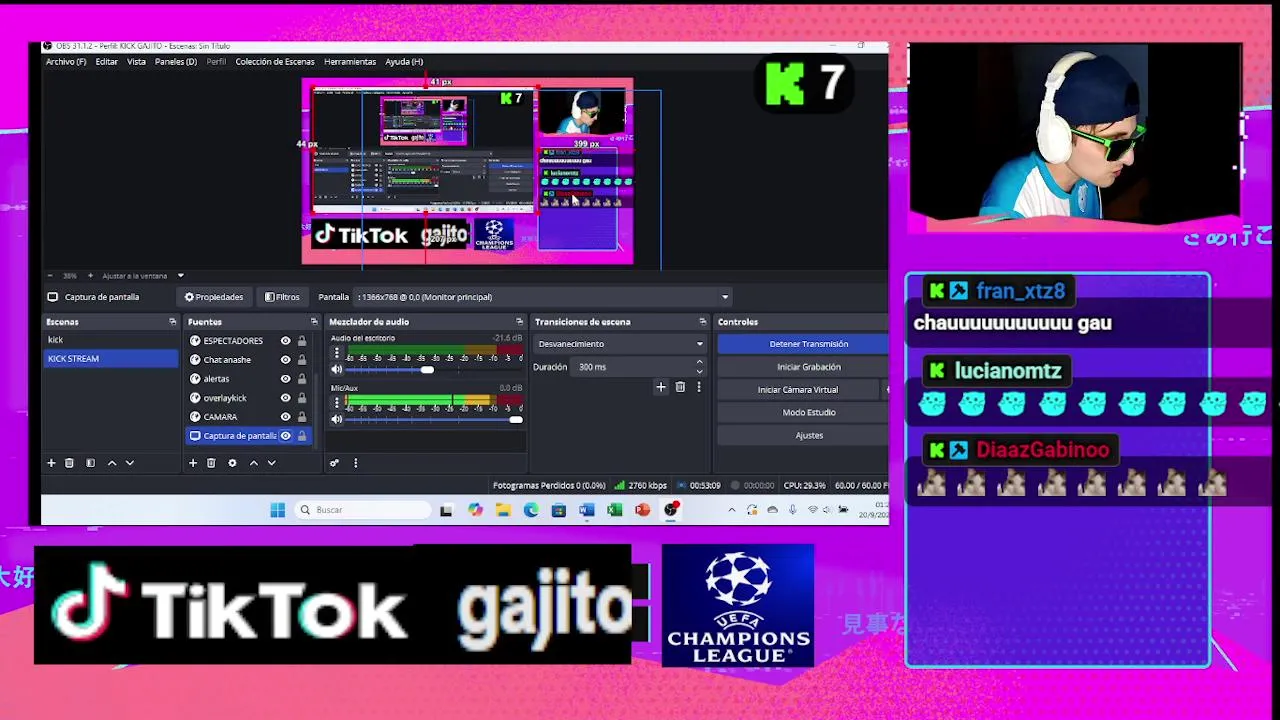Open Microsoft Edge from taskbar
Image resolution: width=1280 pixels, height=720 pixels.
531,510
